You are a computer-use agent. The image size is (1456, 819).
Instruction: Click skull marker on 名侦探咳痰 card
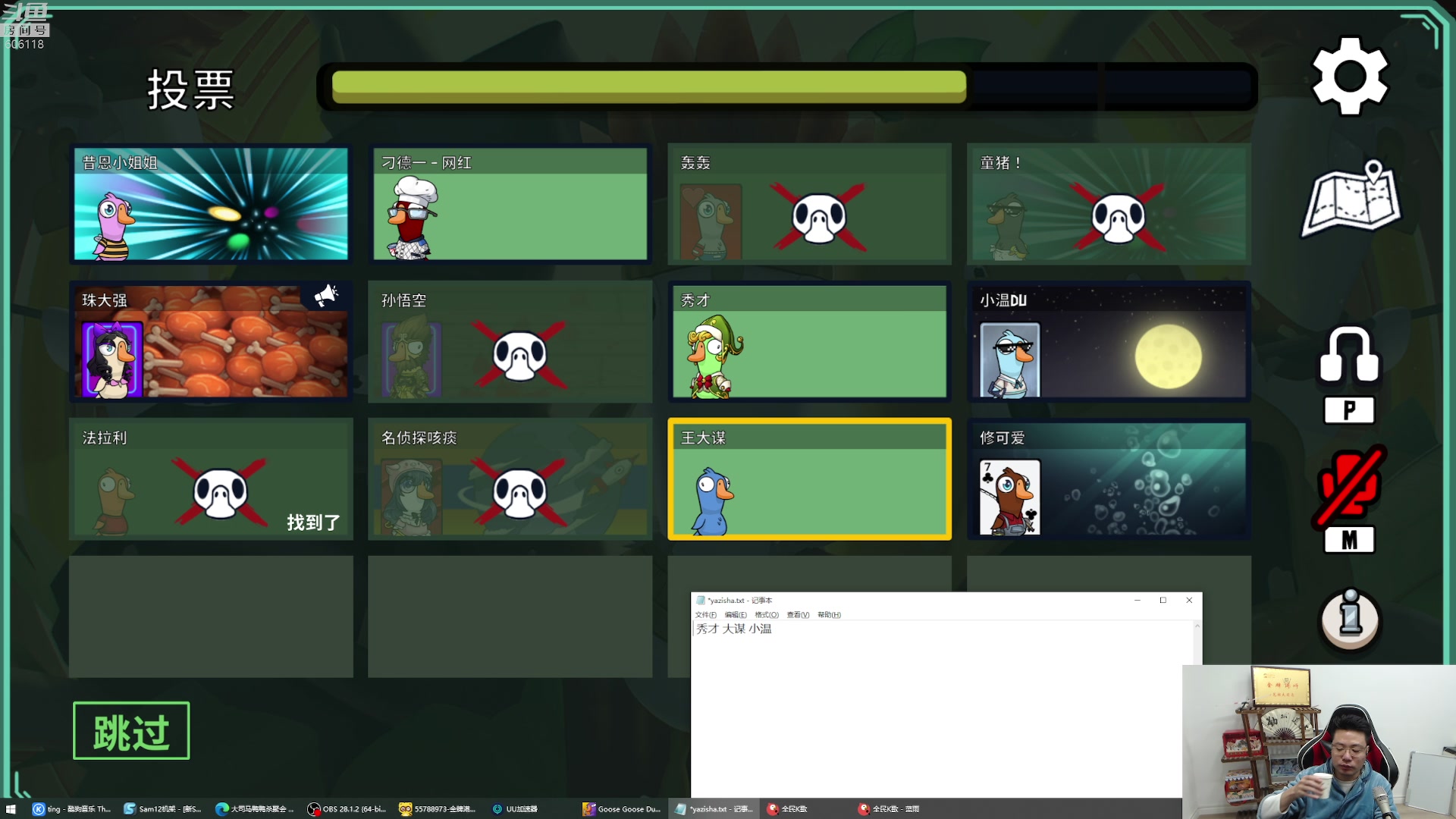519,493
